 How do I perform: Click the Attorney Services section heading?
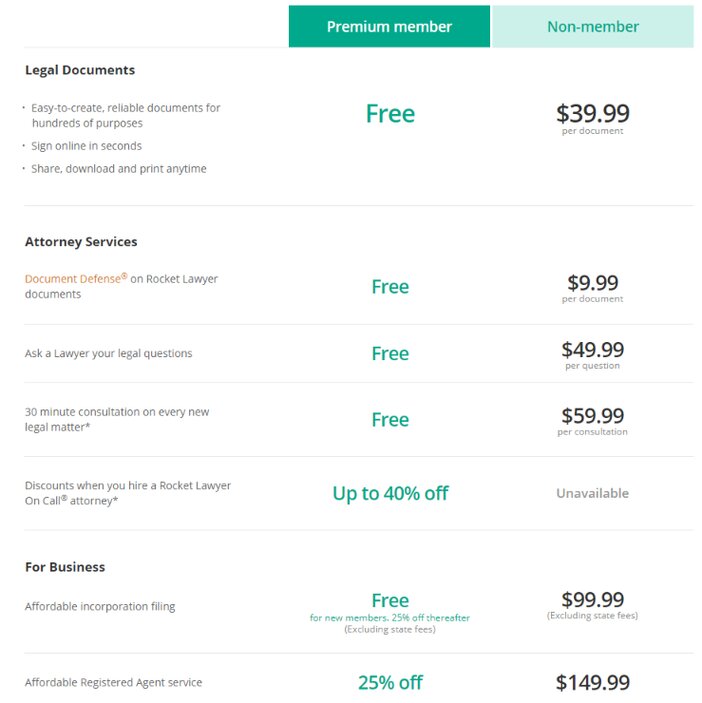[x=81, y=242]
